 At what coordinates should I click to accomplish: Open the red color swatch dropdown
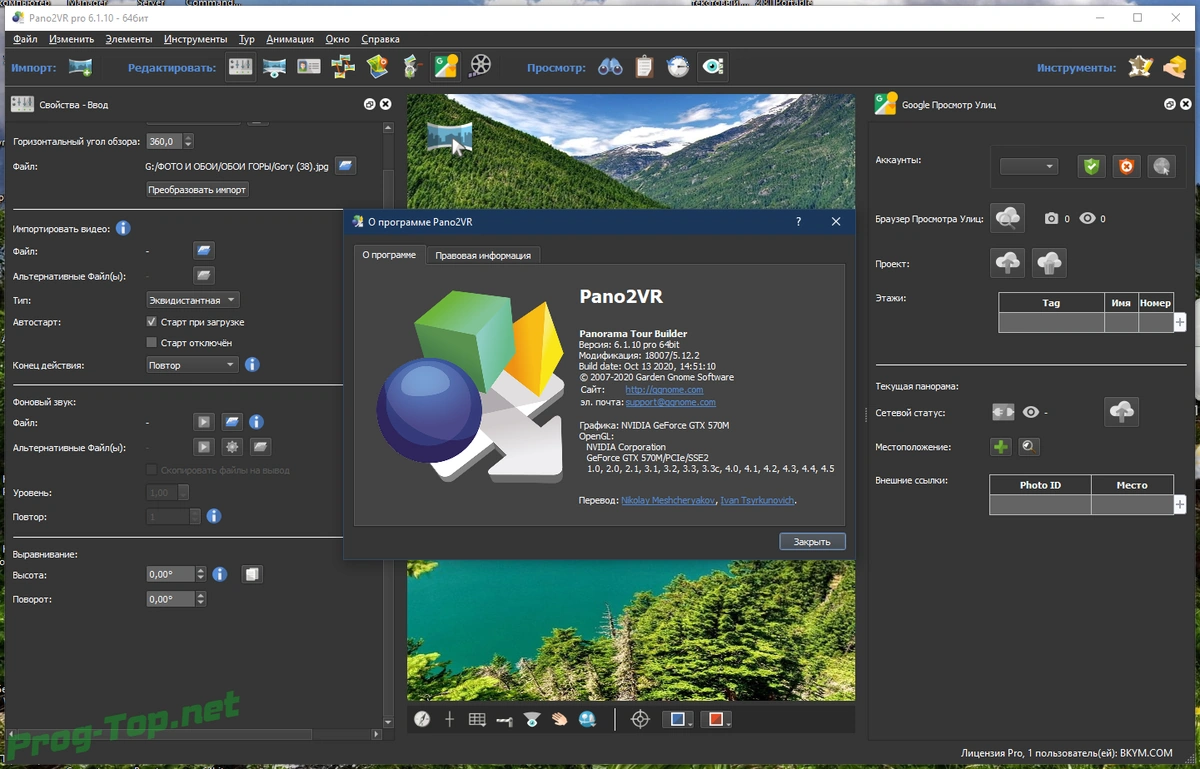pos(716,719)
